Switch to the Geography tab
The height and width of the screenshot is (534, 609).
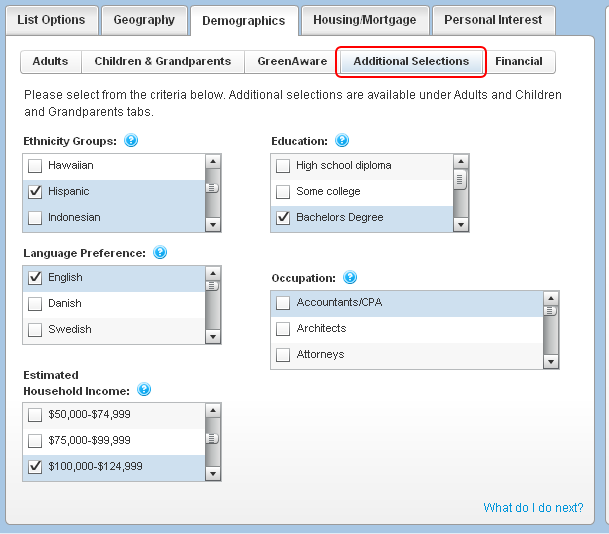tap(144, 20)
